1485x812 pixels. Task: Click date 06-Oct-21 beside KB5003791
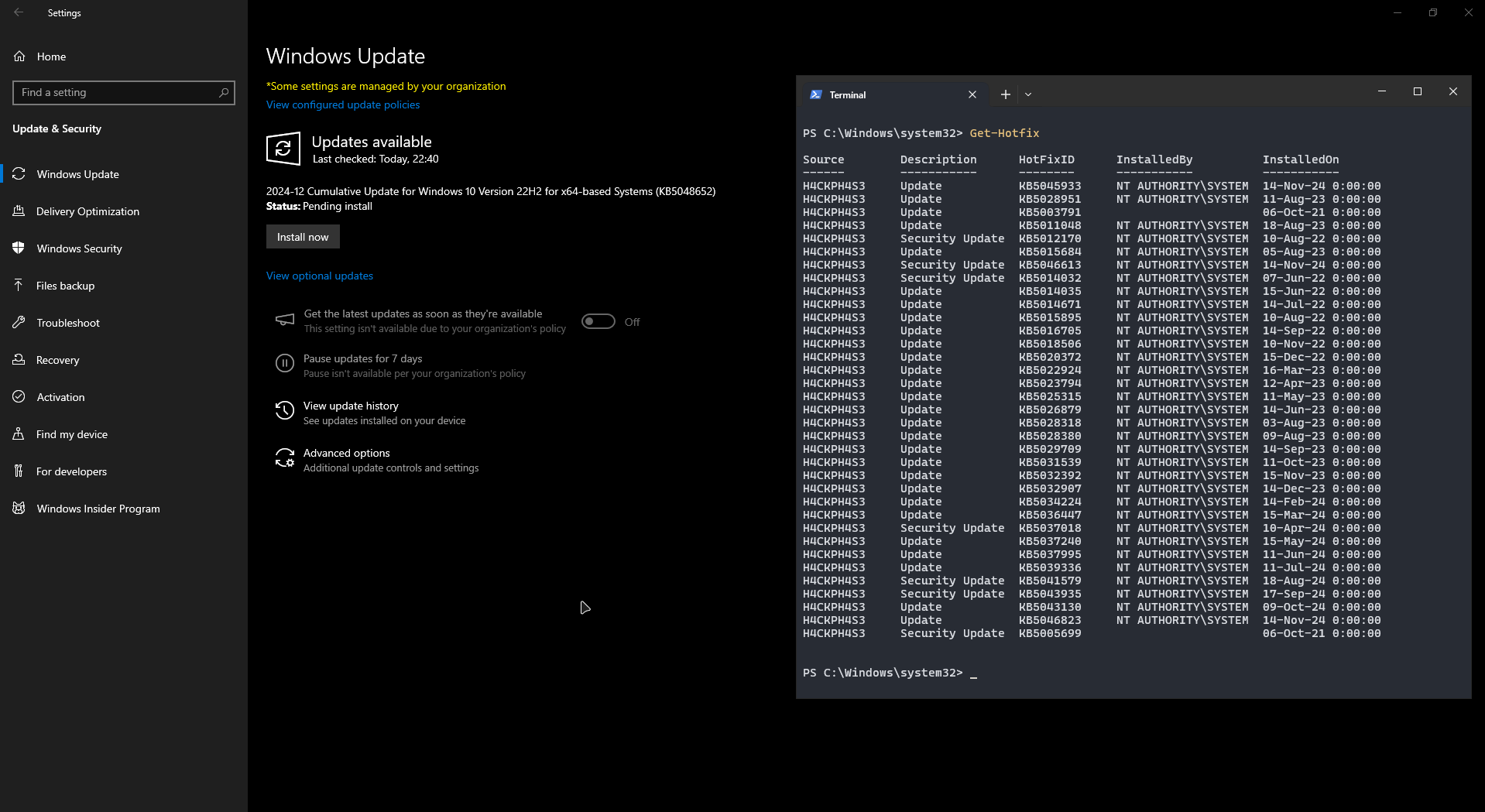(1294, 212)
